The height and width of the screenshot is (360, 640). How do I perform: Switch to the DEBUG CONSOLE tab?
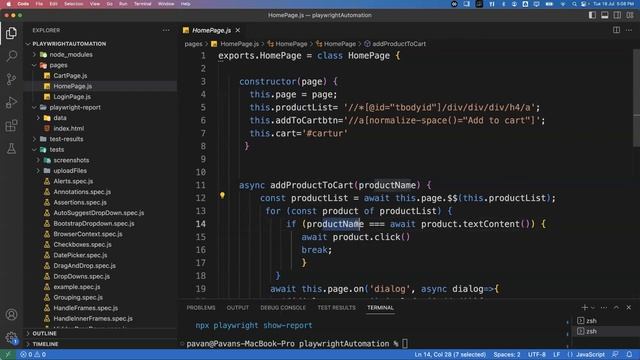click(x=283, y=308)
